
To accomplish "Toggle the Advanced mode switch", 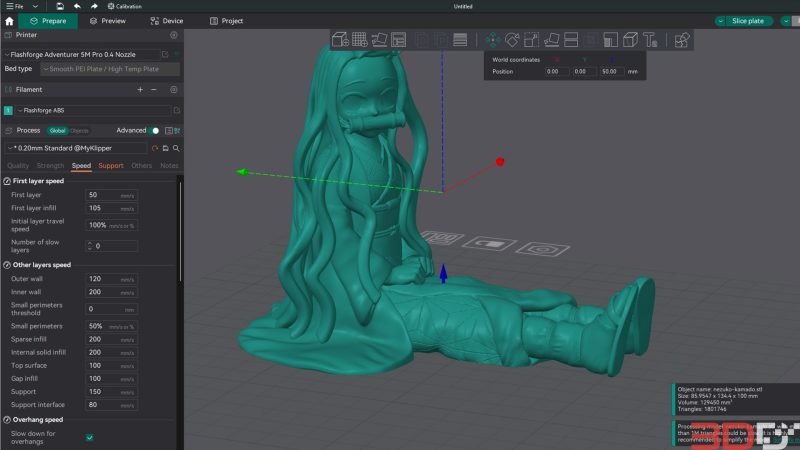I will tap(155, 131).
